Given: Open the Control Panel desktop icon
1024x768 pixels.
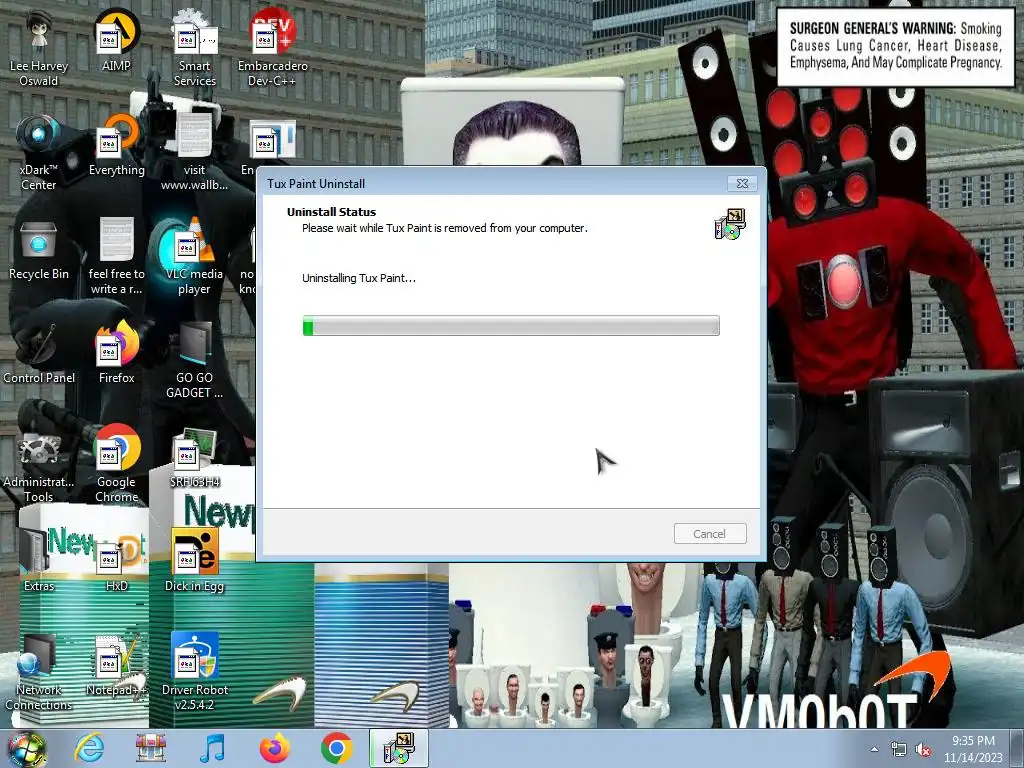Looking at the screenshot, I should (x=39, y=353).
